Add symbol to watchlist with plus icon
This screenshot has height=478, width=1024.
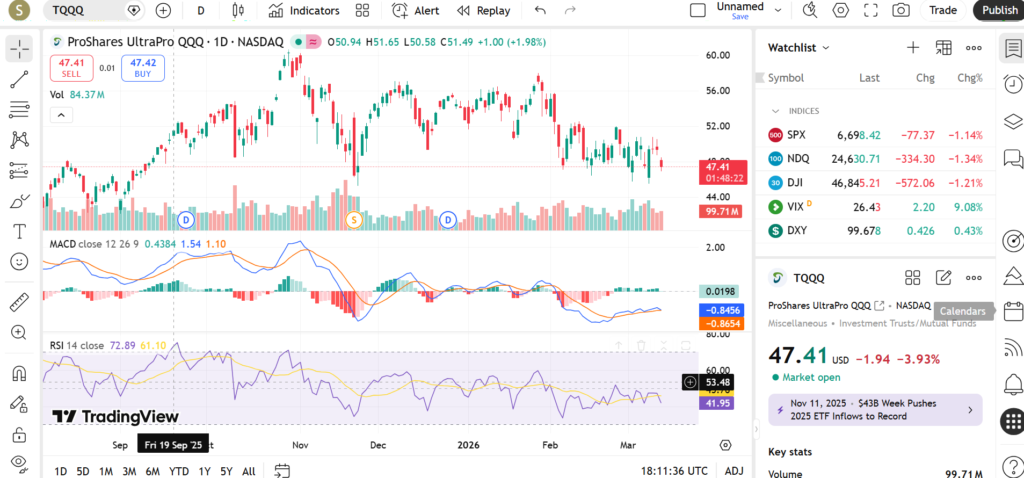point(912,47)
